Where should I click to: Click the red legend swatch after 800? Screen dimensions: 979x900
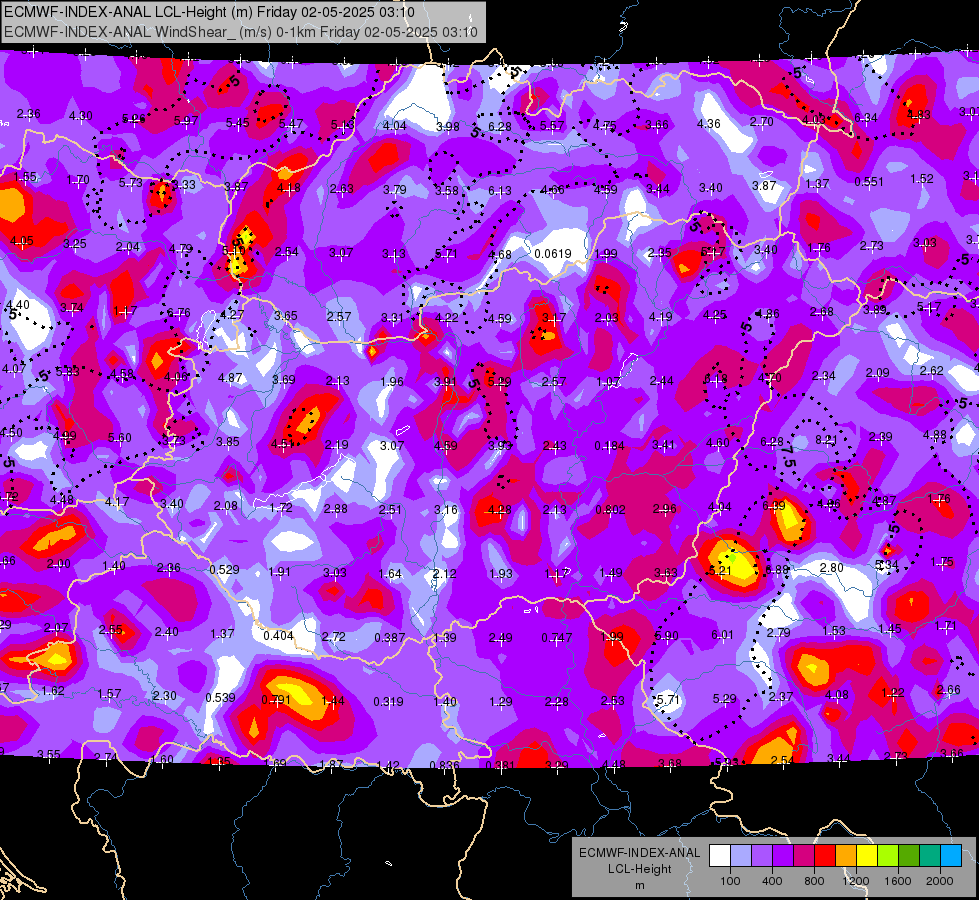tap(825, 856)
